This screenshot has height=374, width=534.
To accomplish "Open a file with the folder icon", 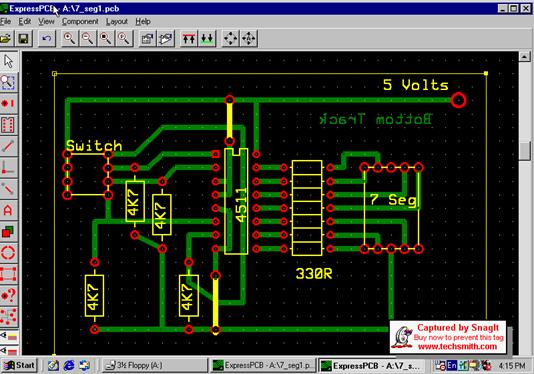I will (x=6, y=38).
